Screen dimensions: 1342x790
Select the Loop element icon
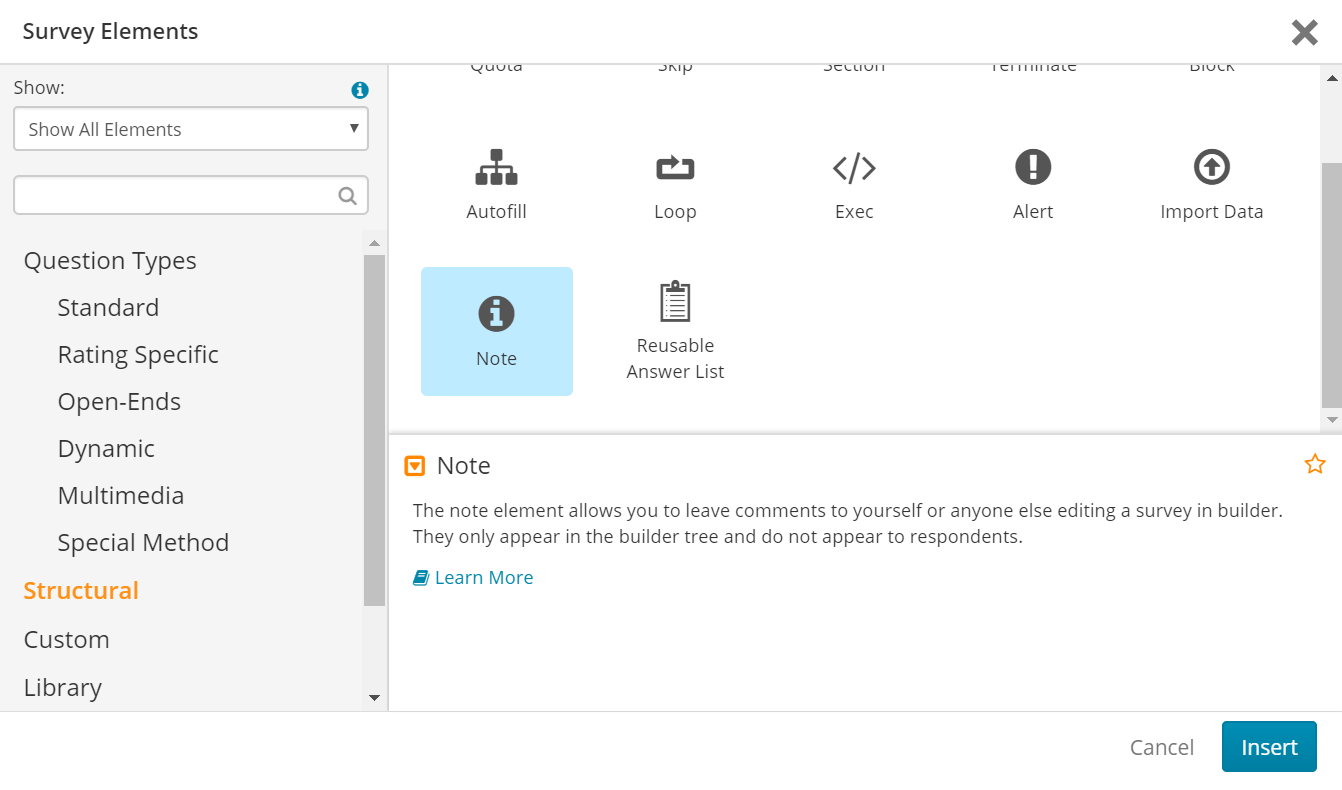coord(675,167)
